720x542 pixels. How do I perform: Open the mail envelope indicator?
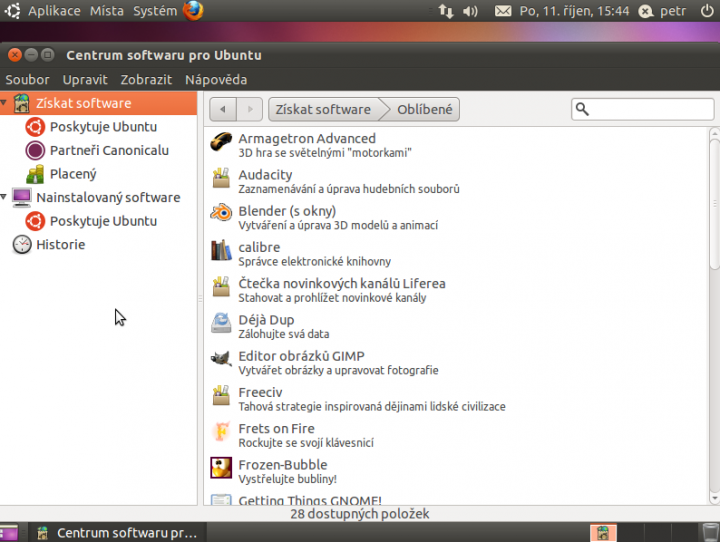tap(503, 11)
